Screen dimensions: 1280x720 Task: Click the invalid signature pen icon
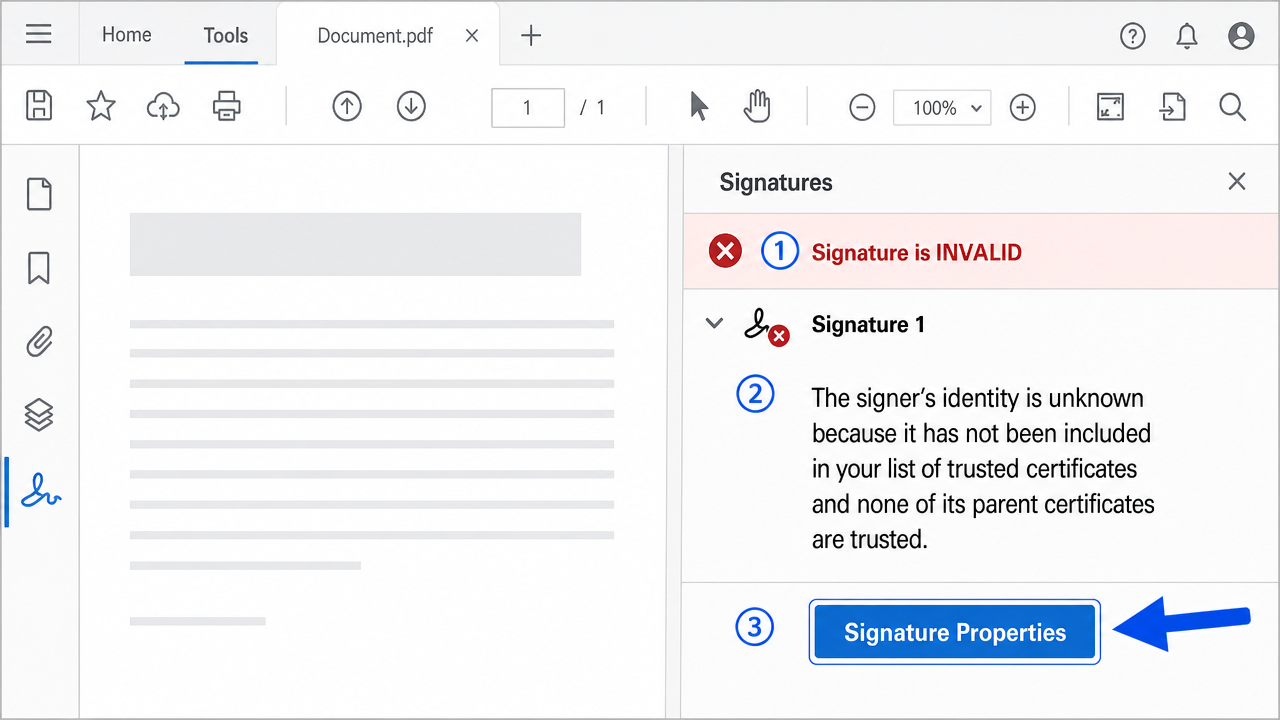[x=766, y=326]
